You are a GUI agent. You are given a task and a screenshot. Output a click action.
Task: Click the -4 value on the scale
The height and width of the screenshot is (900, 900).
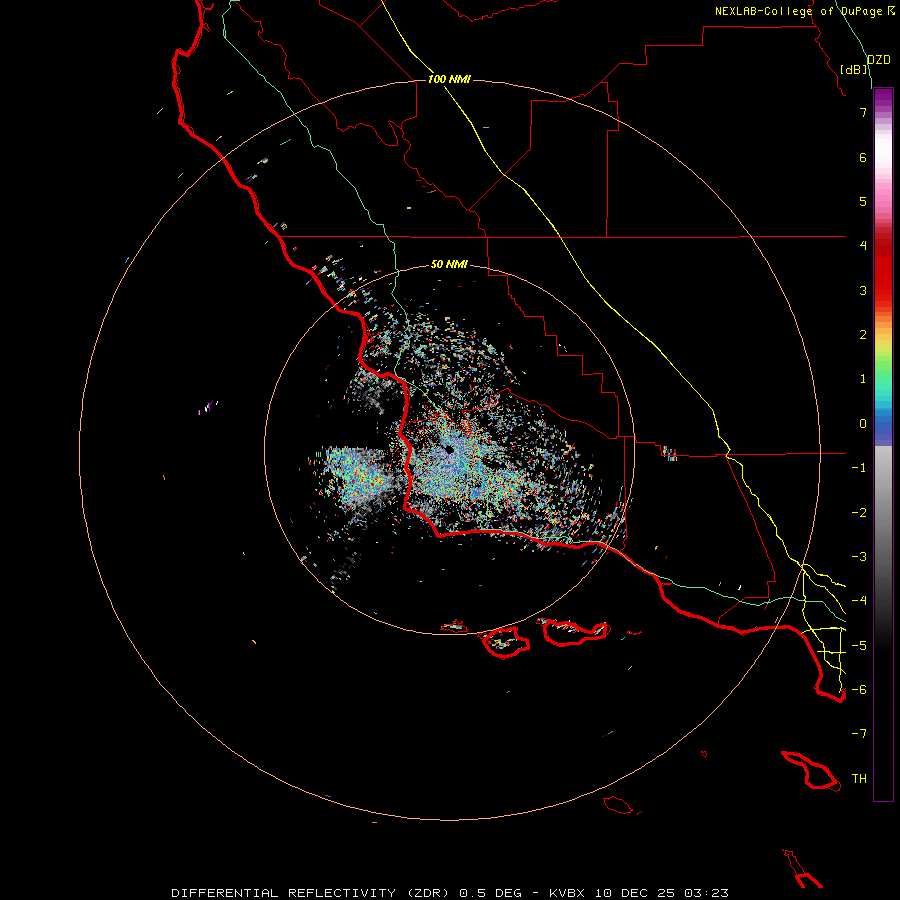[859, 601]
